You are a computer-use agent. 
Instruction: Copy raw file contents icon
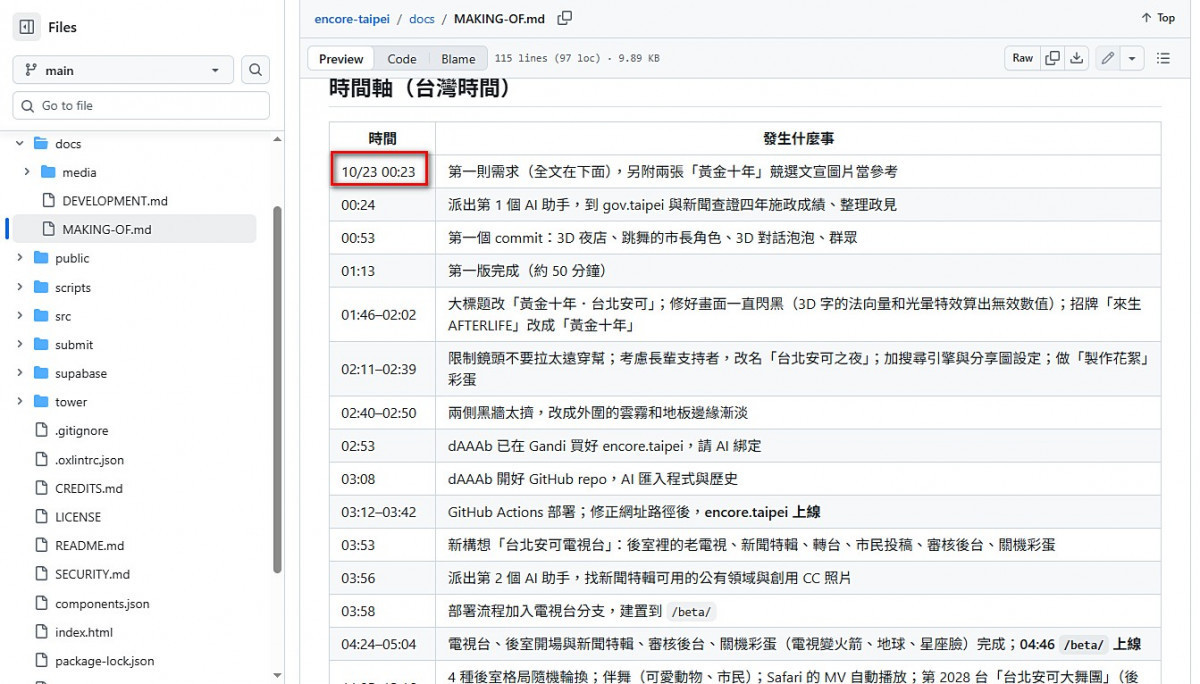pos(1052,58)
